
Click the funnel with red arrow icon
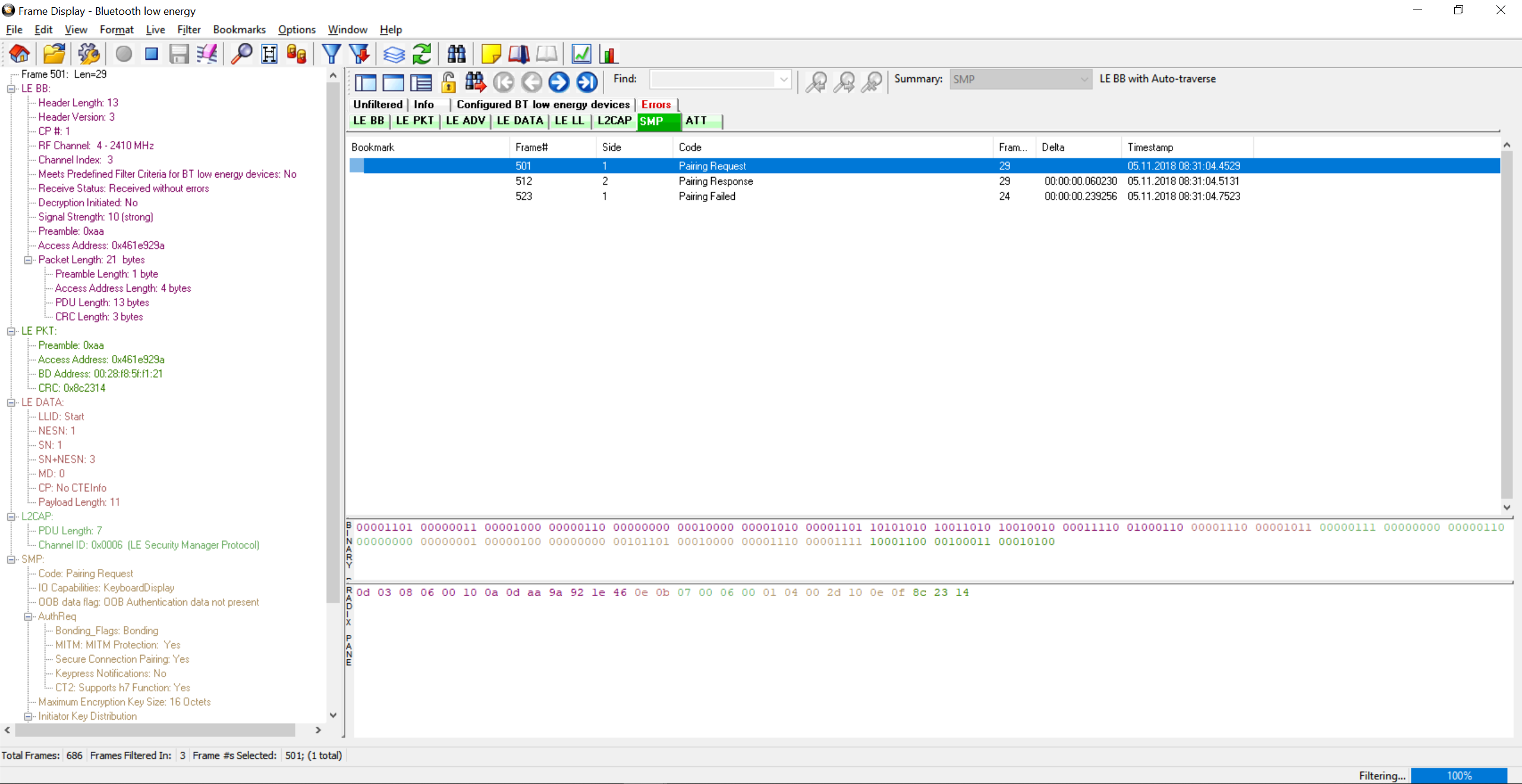point(359,54)
